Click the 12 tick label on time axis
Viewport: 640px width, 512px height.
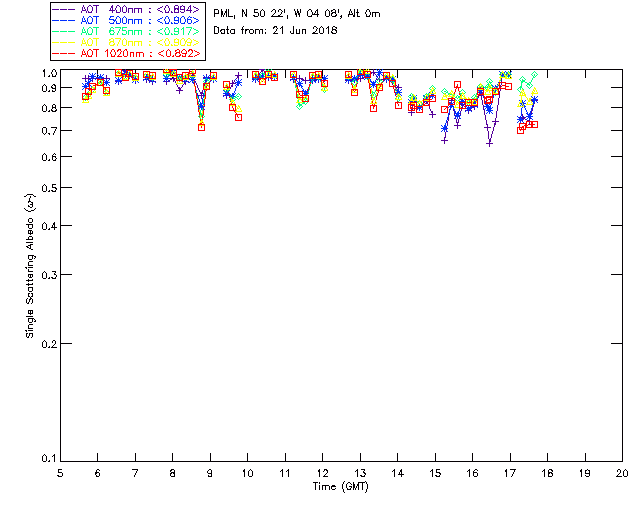coord(322,473)
